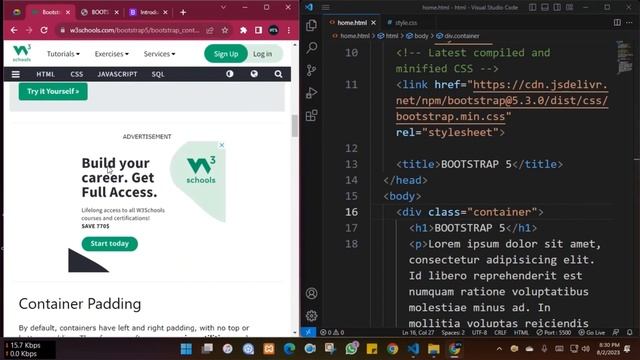Screen dimensions: 640x360
Task: Open editor More Actions ellipsis
Action: click(x=629, y=22)
